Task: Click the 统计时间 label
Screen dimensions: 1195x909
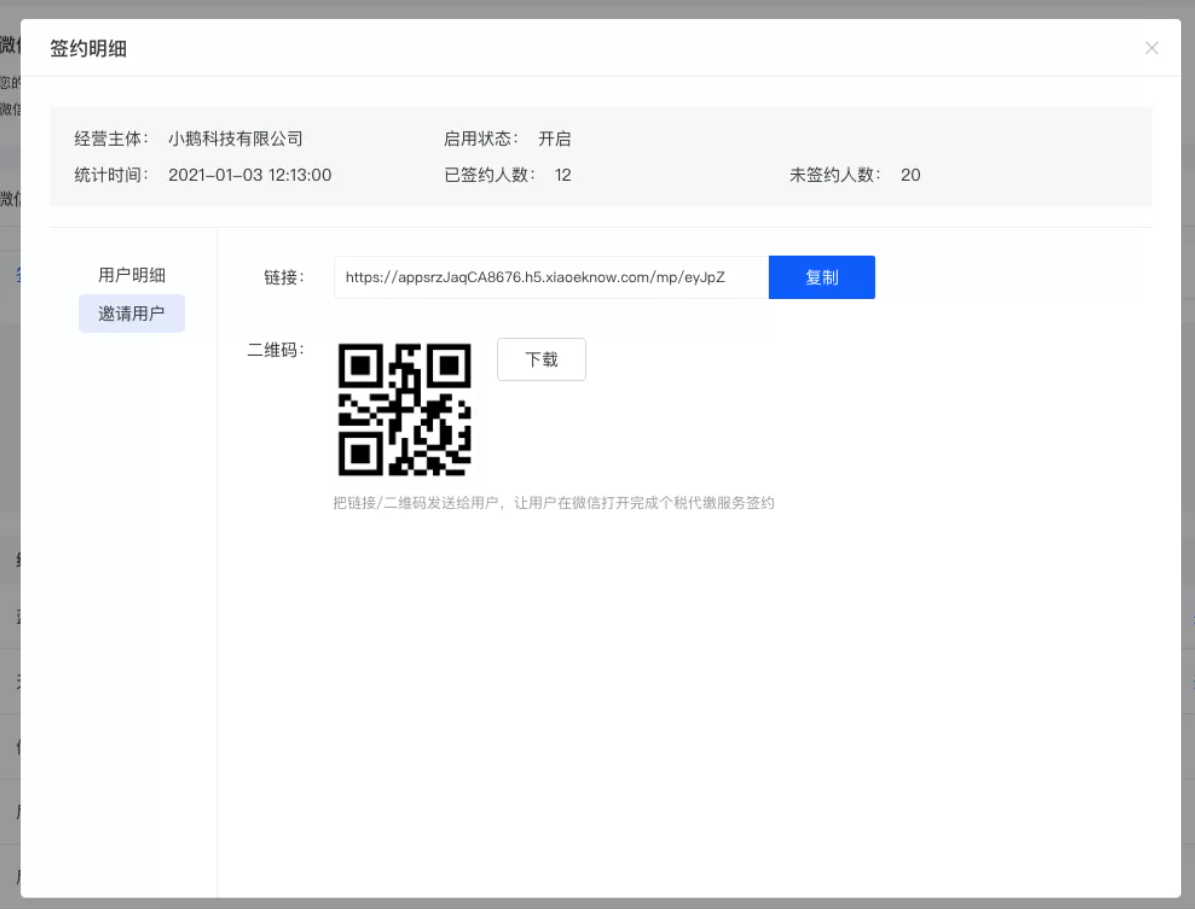Action: point(111,175)
